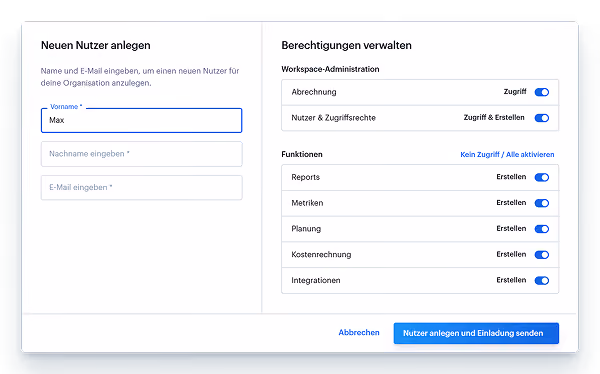Click the Zugriff & Erstellen status text
The height and width of the screenshot is (374, 600).
494,118
